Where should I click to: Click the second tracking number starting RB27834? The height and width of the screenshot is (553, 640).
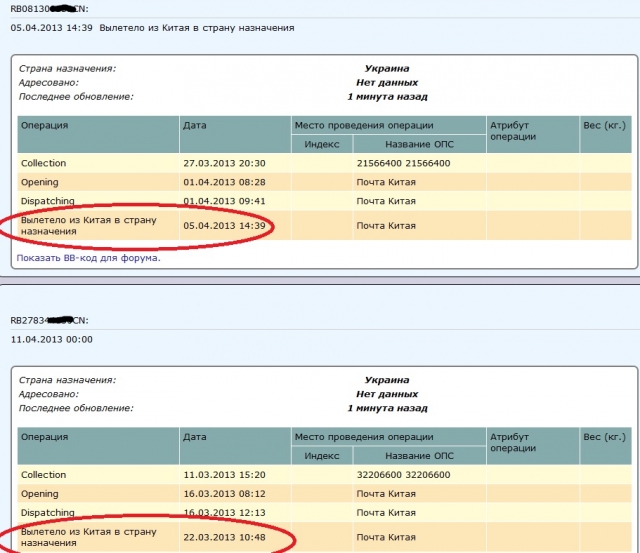49,320
